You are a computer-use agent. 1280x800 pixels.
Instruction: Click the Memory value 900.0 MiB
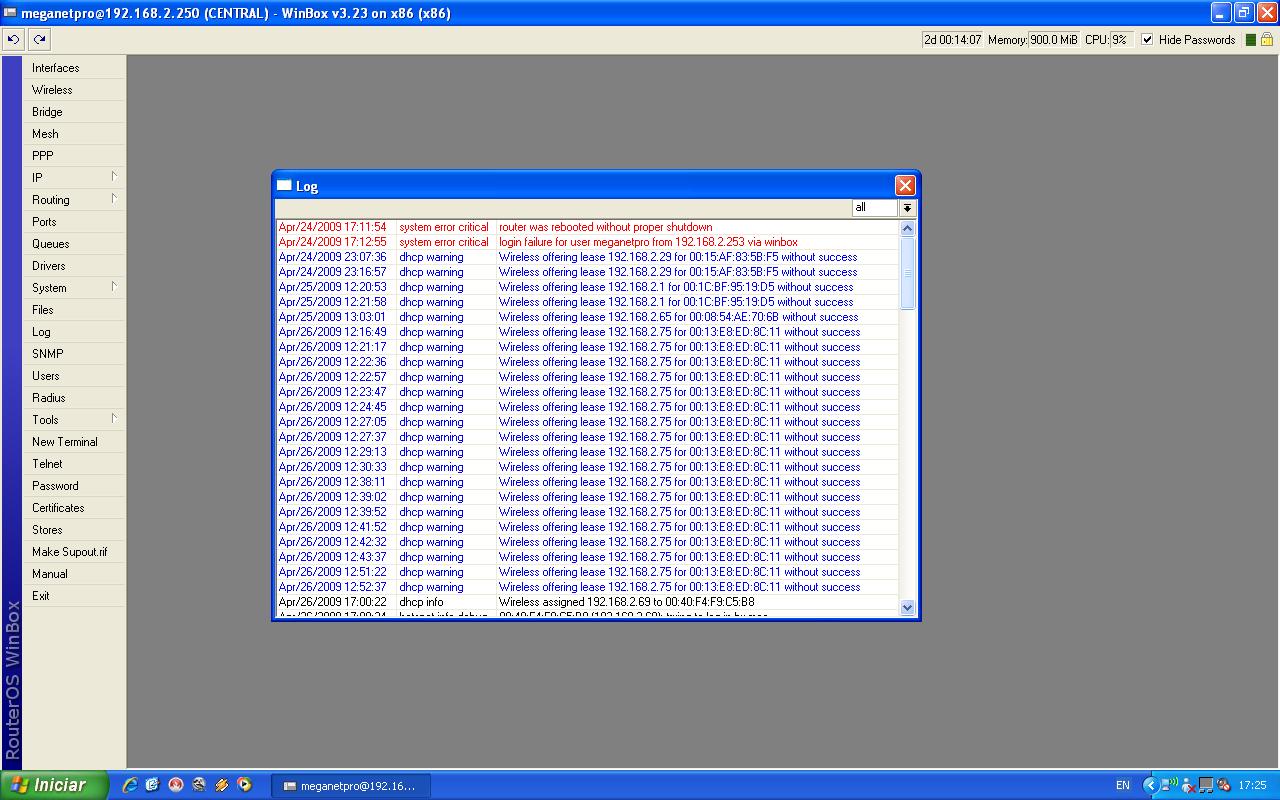click(x=1054, y=40)
